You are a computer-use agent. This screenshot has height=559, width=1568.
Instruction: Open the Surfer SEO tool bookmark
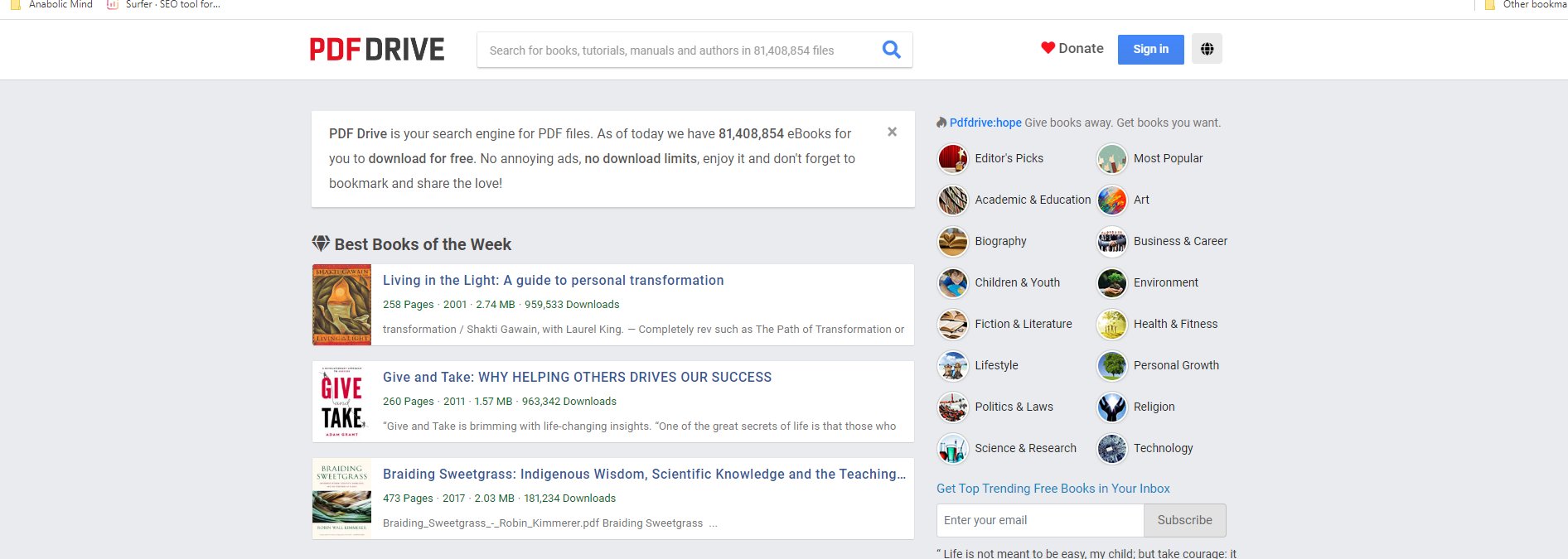point(163,5)
